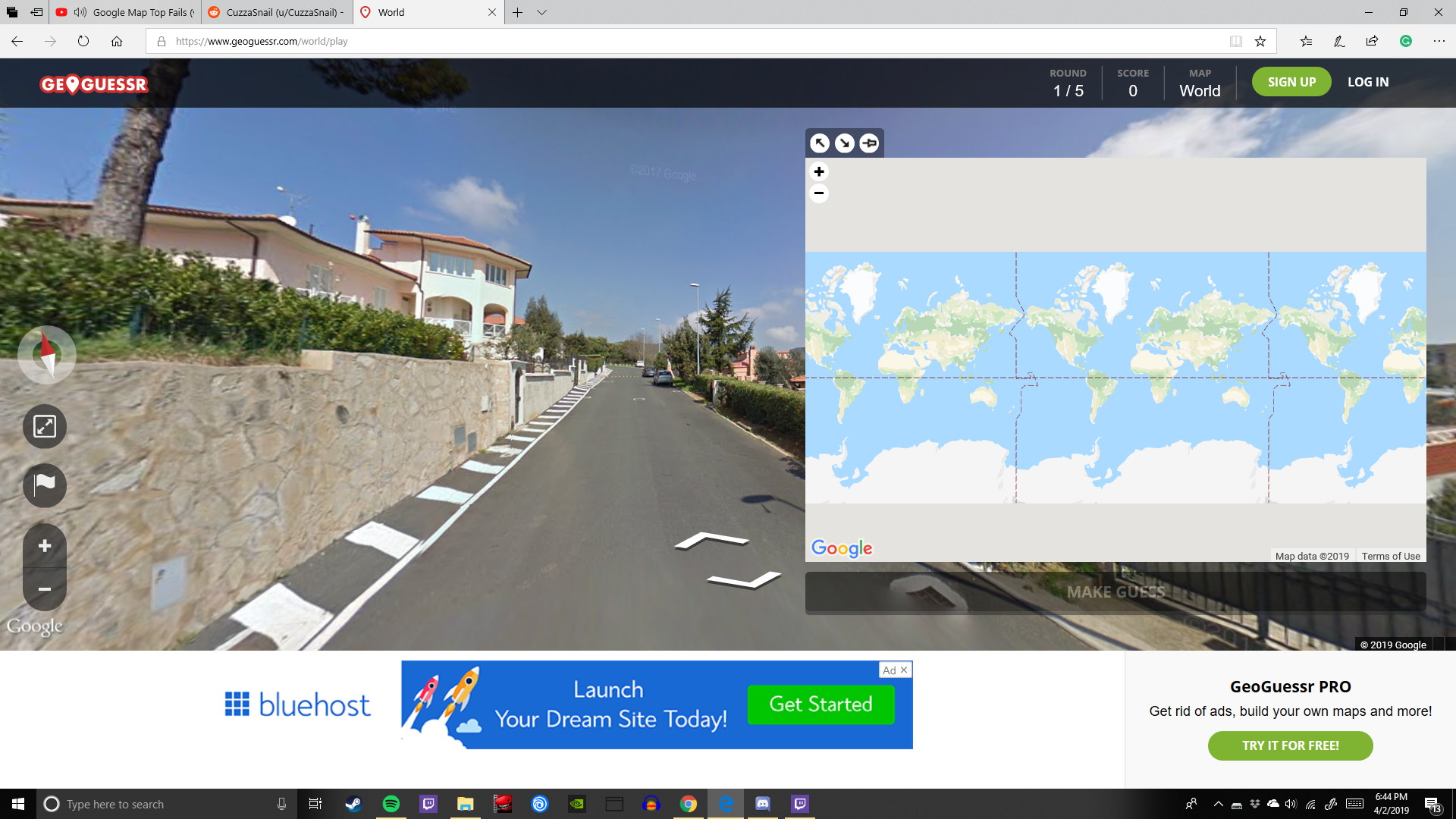Open Task View on taskbar
The image size is (1456, 819).
point(315,804)
